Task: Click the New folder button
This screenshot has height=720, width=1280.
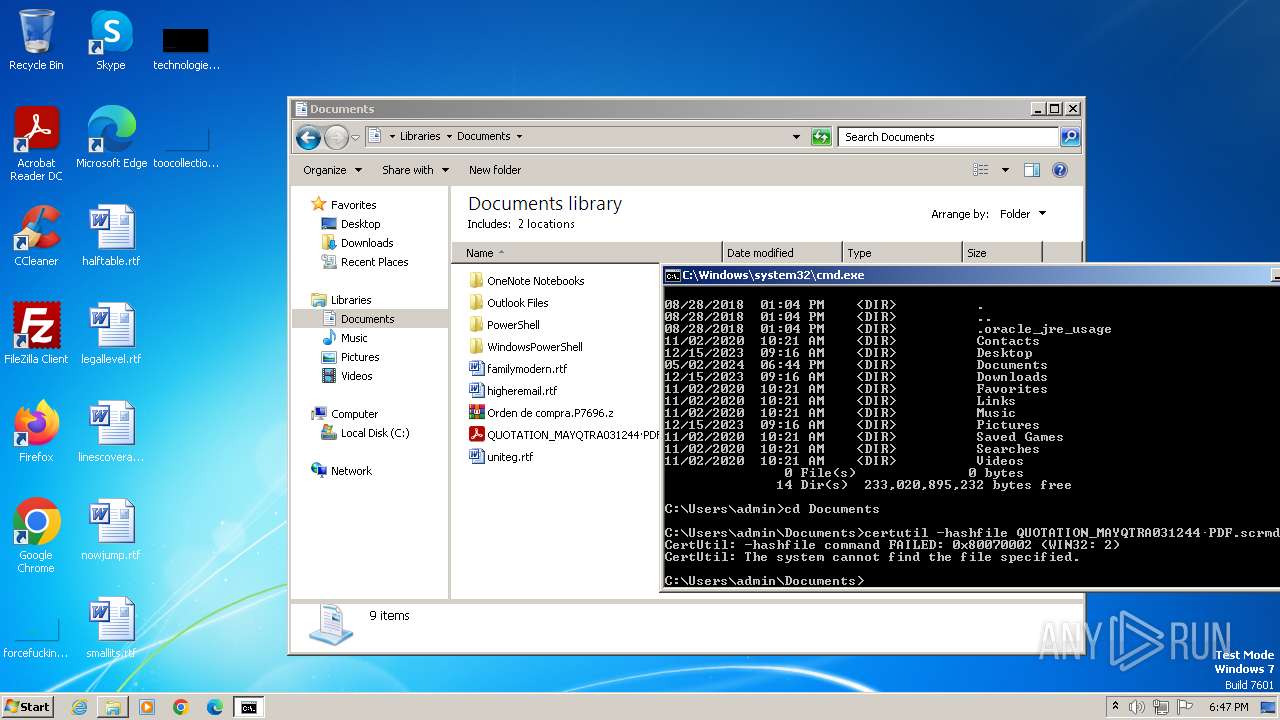Action: 495,170
